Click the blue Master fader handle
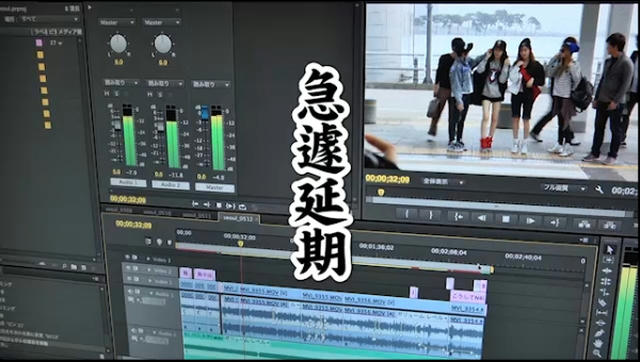This screenshot has height=362, width=640. click(x=205, y=112)
